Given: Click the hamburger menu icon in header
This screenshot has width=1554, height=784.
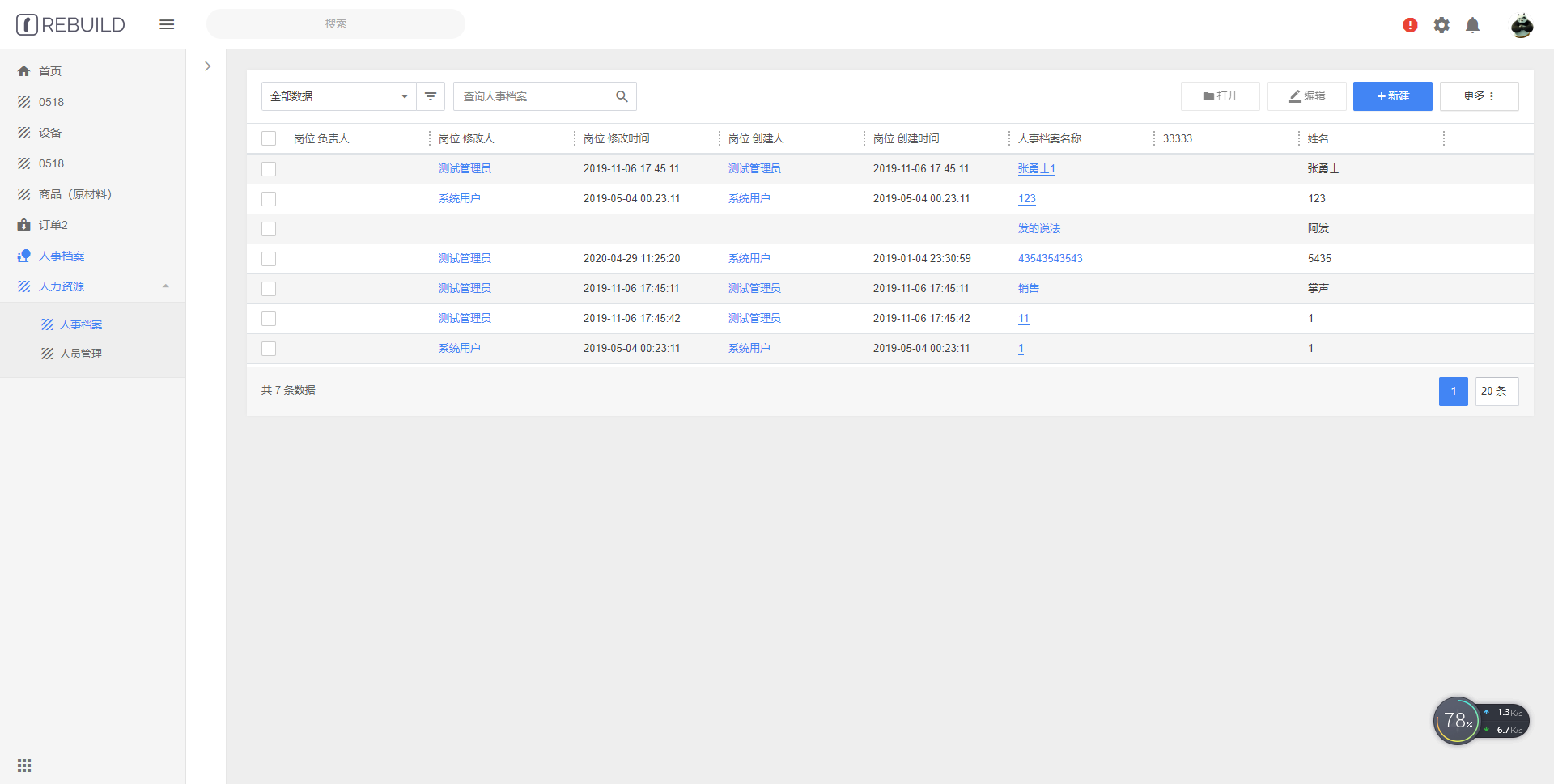Looking at the screenshot, I should 167,24.
